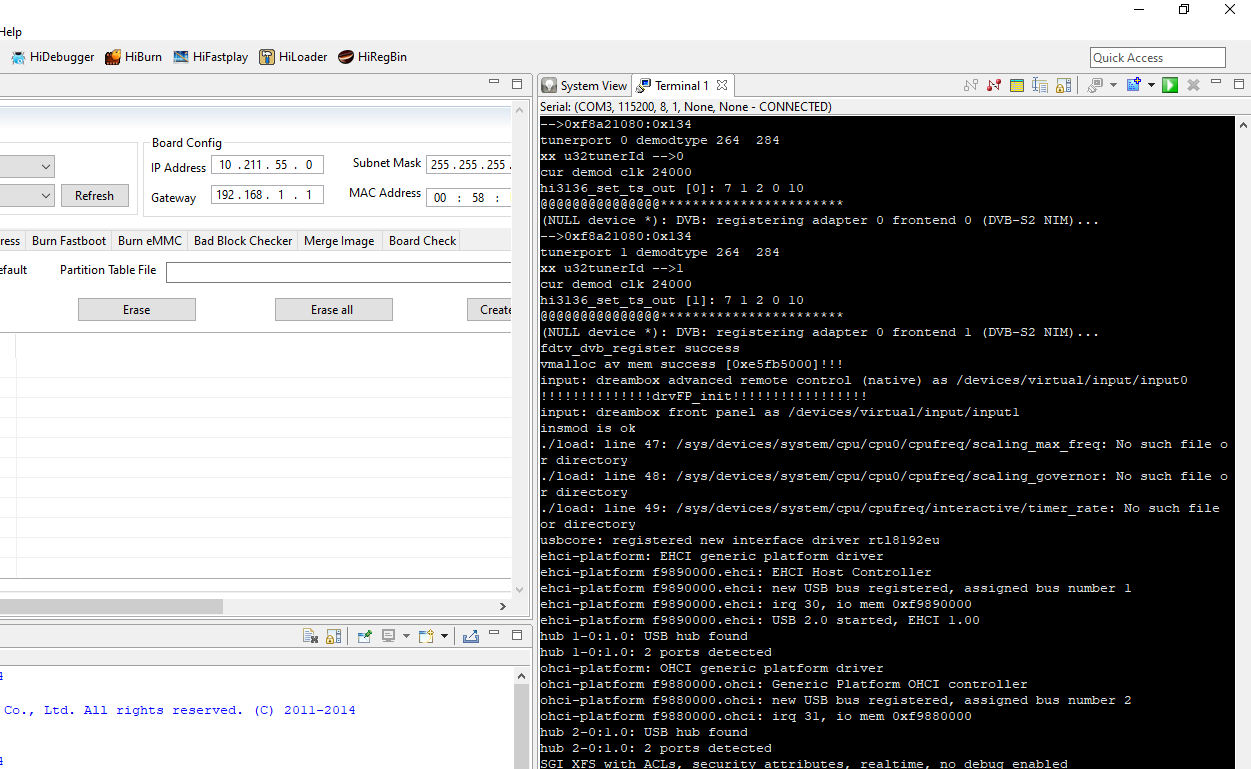Screen dimensions: 1251x769
Task: Clear the console output in the bottom panel
Action: (311, 636)
